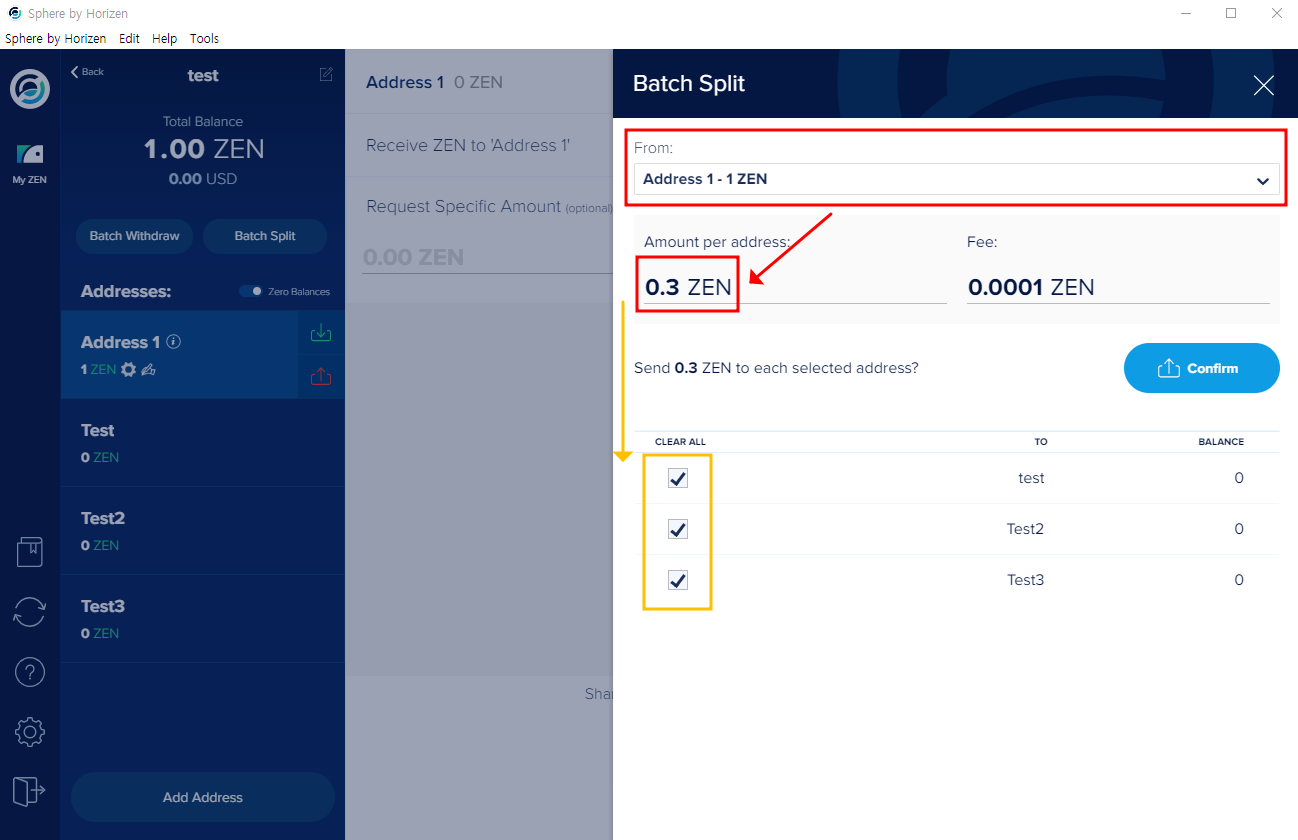Screen dimensions: 1298x840
Task: Click the info icon next to Address 1
Action: click(x=173, y=341)
